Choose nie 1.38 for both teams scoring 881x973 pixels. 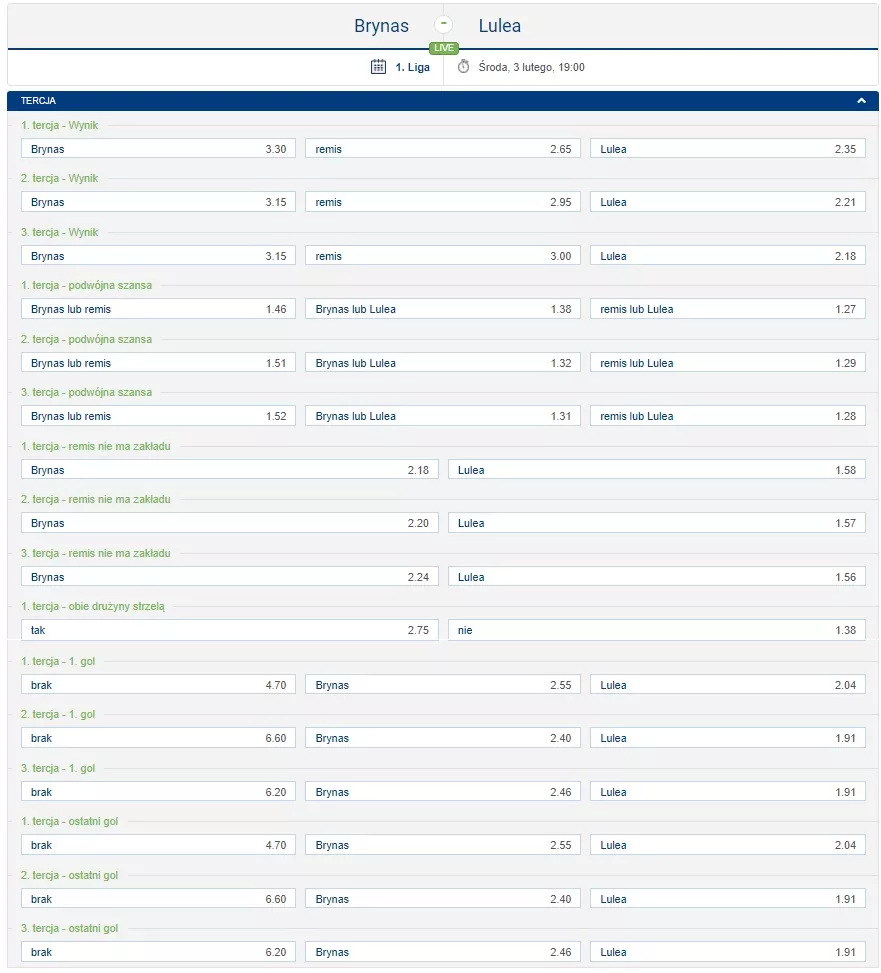[x=656, y=630]
